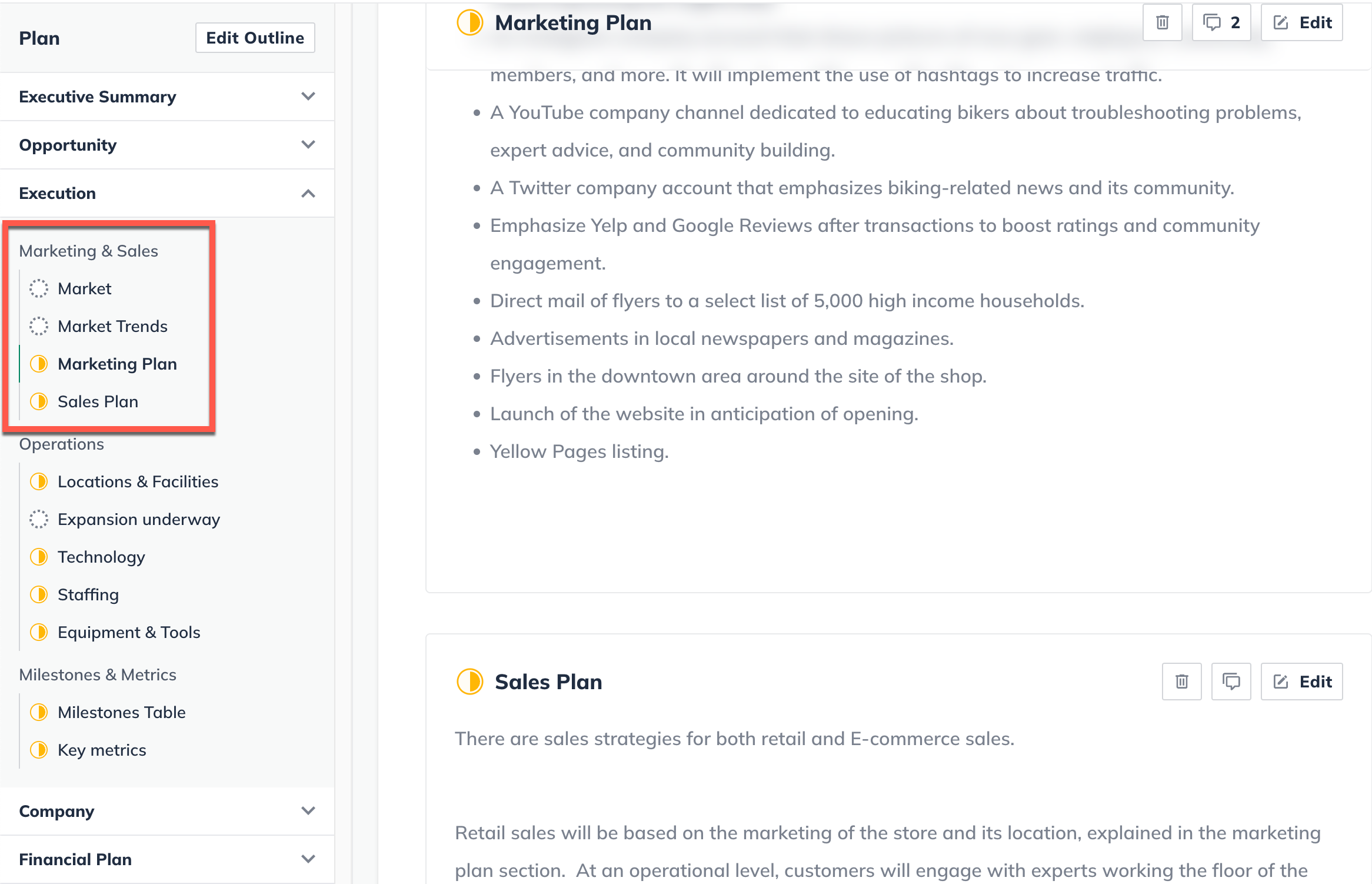Expand the Executive Summary section
1372x884 pixels.
point(308,97)
